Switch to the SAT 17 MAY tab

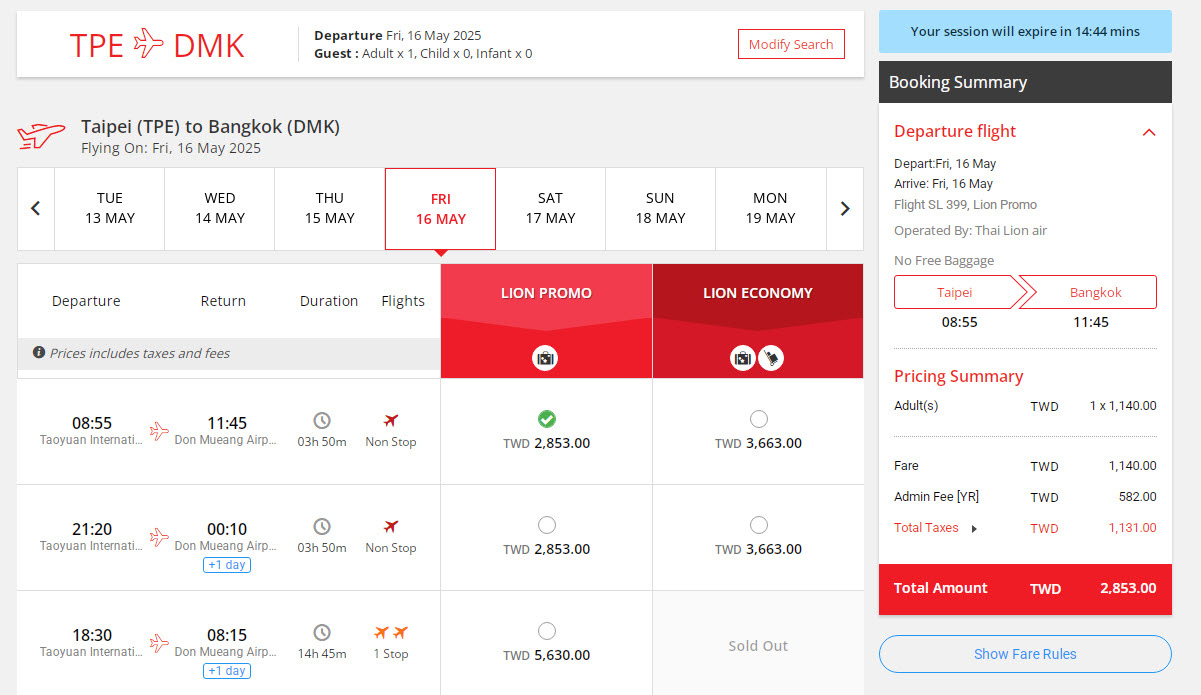[x=550, y=208]
